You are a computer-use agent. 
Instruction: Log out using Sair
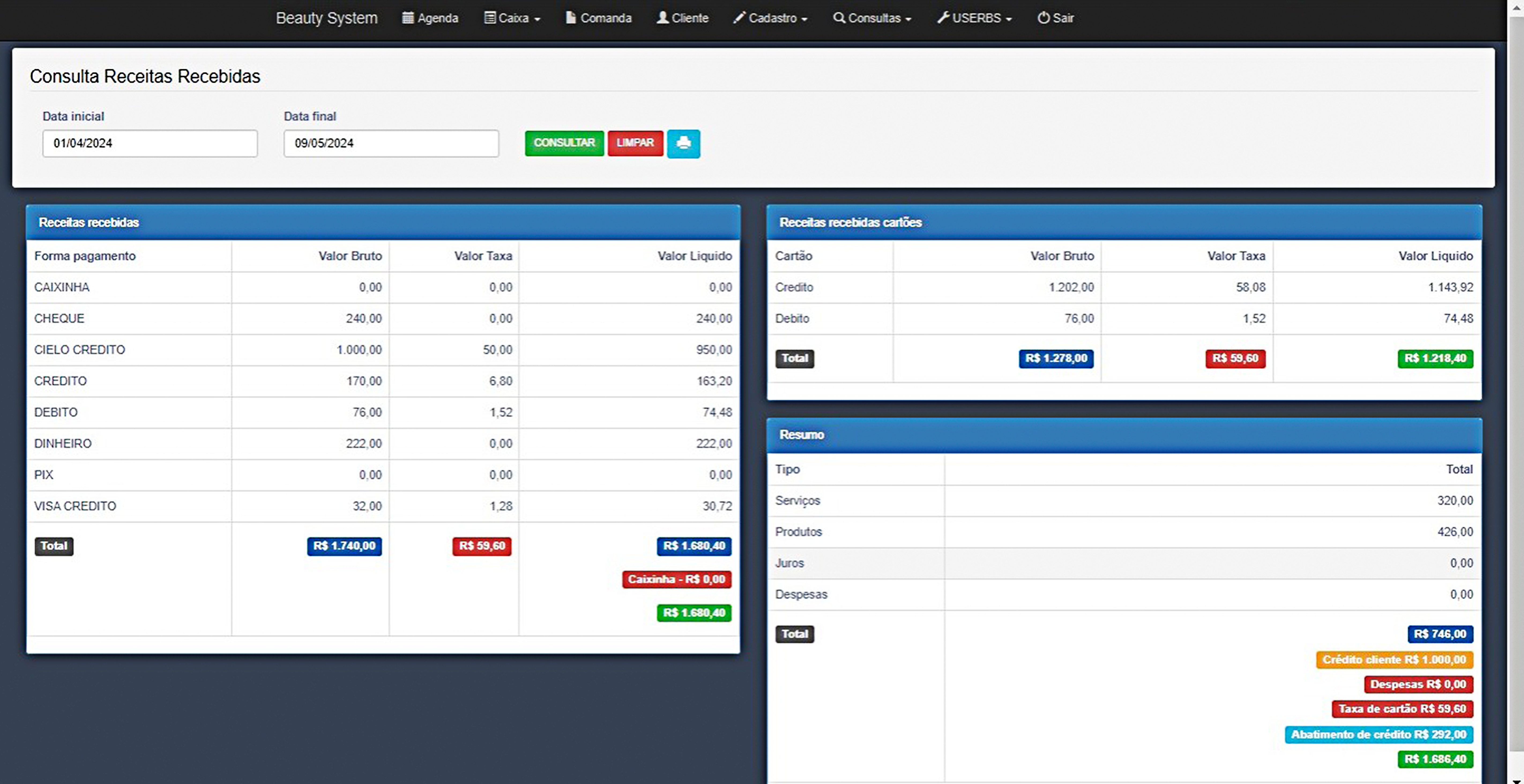click(x=1056, y=18)
